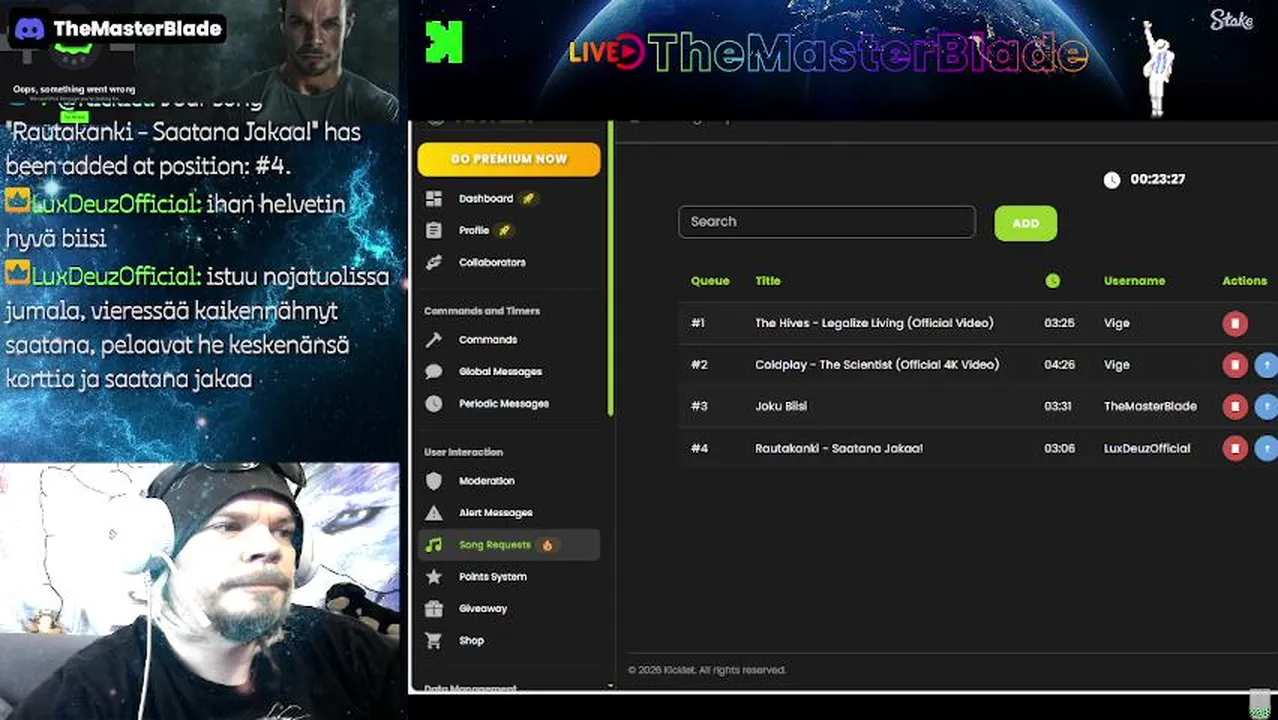Click the Commands wrench icon
This screenshot has width=1278, height=720.
434,340
